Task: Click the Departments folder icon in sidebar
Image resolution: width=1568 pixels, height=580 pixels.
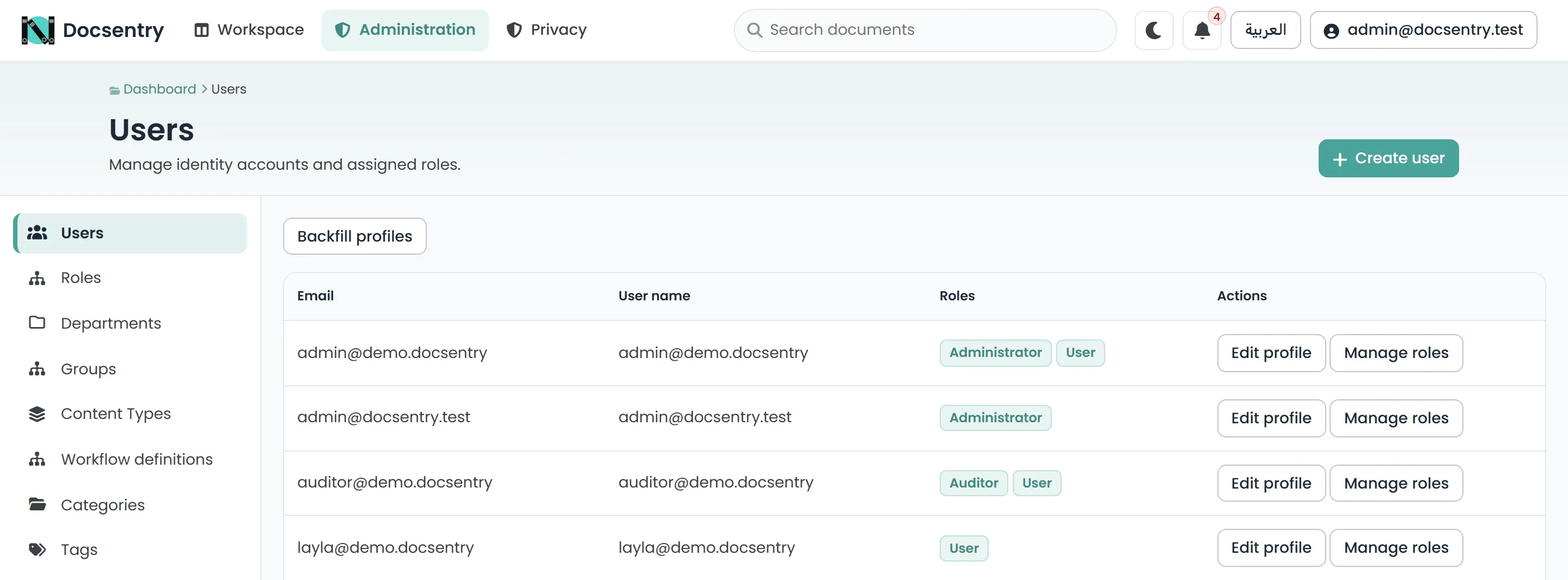Action: (37, 323)
